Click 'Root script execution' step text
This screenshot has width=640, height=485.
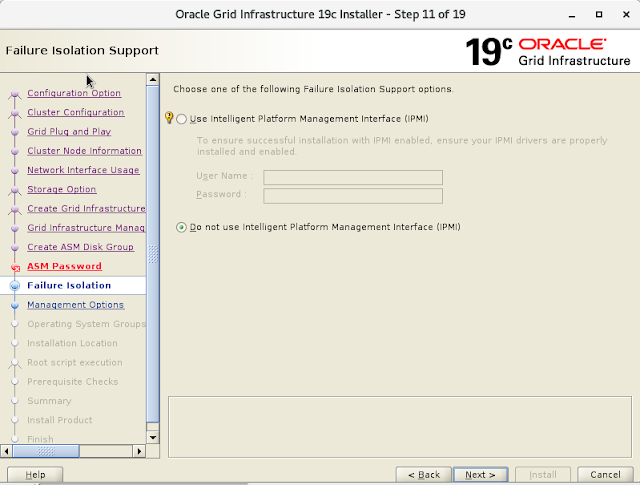[75, 362]
